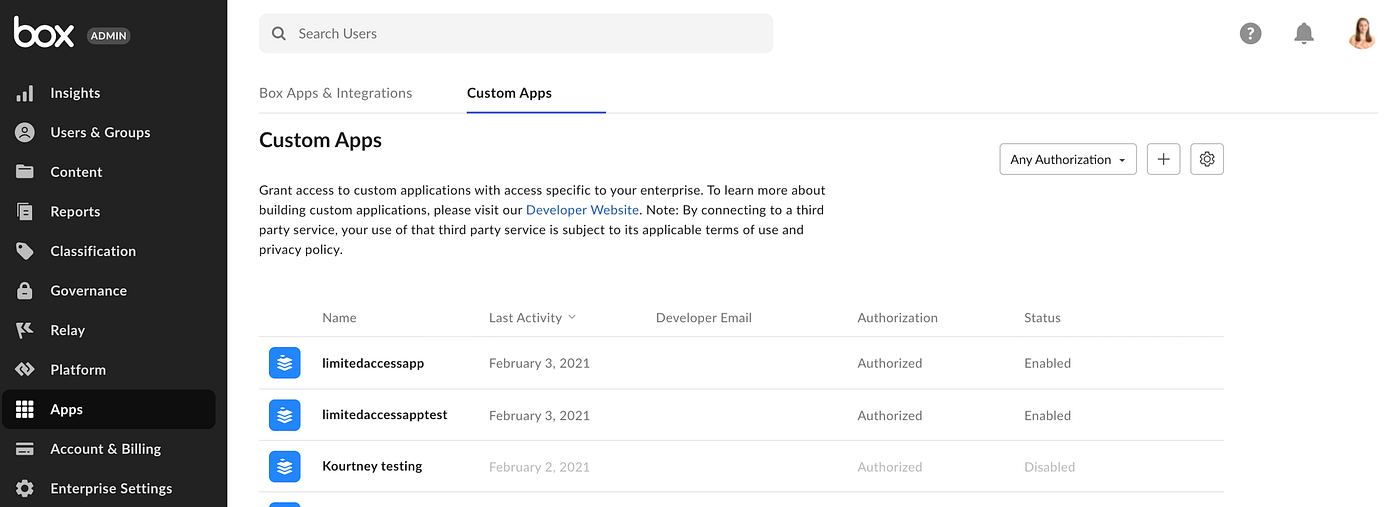Image resolution: width=1400 pixels, height=507 pixels.
Task: Click Enabled status of limitedaccessapp
Action: point(1048,363)
